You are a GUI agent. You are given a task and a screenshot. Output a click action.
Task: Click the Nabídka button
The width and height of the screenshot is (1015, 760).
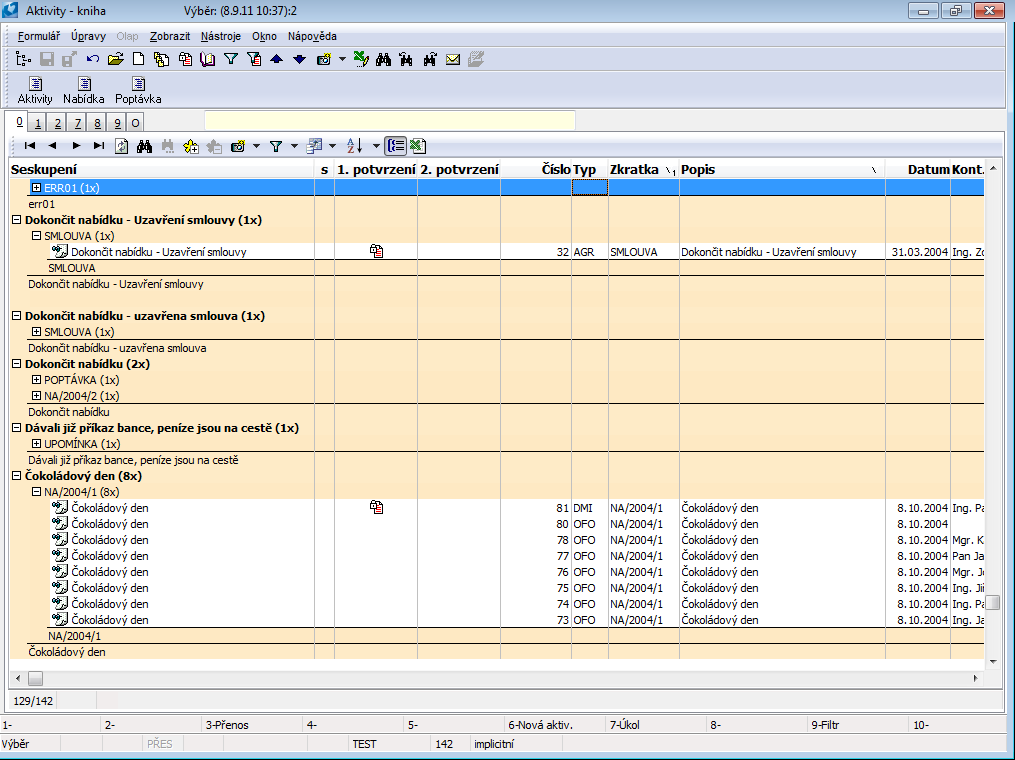[x=84, y=91]
